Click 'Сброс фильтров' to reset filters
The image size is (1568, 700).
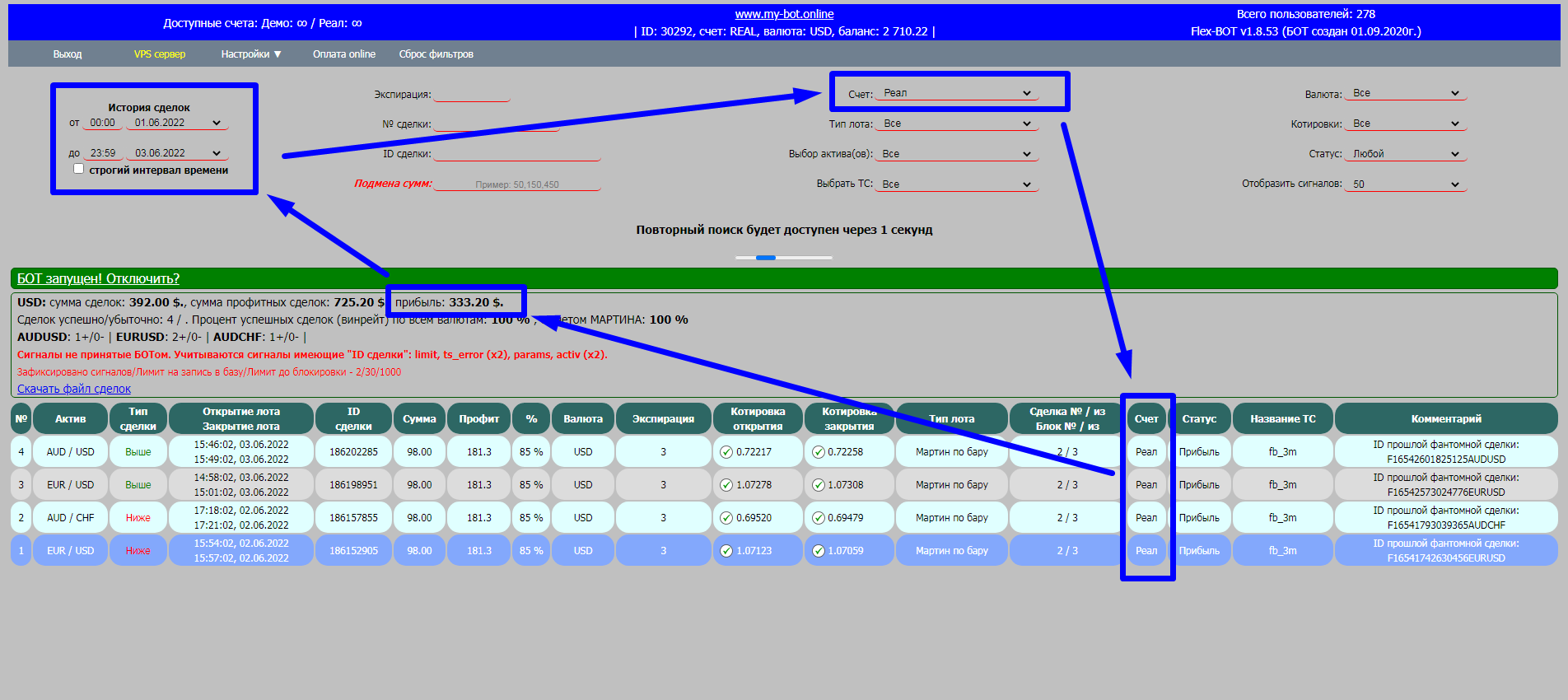436,54
